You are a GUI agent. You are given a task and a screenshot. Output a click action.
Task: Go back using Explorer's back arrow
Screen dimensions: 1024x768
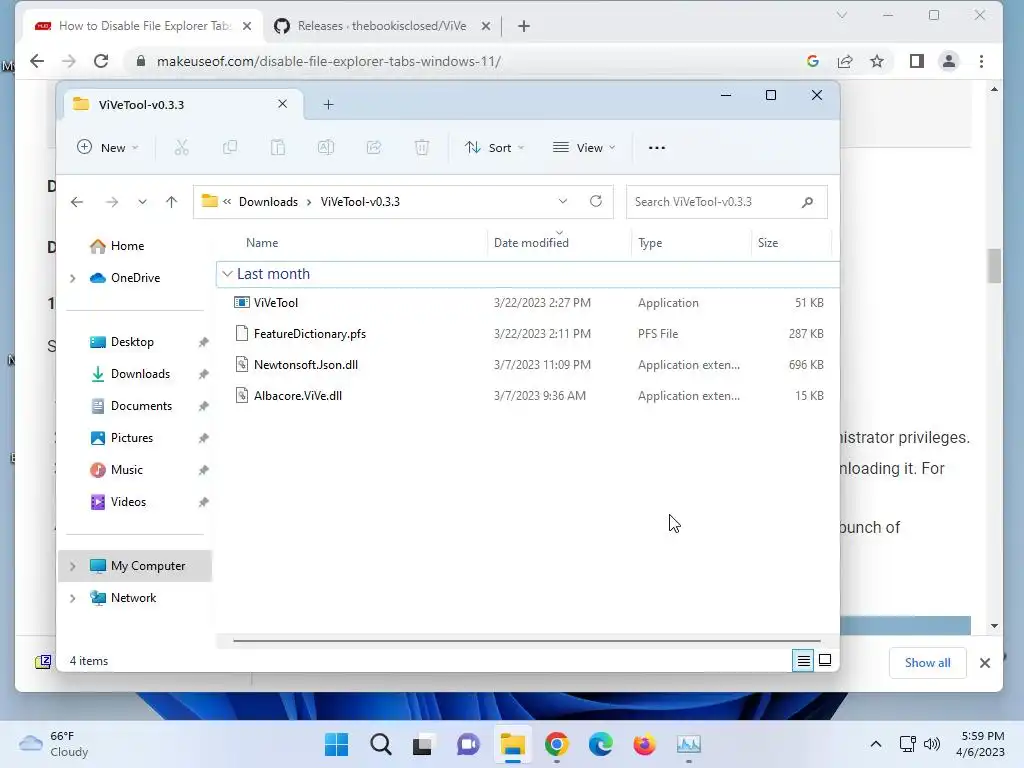coord(77,202)
